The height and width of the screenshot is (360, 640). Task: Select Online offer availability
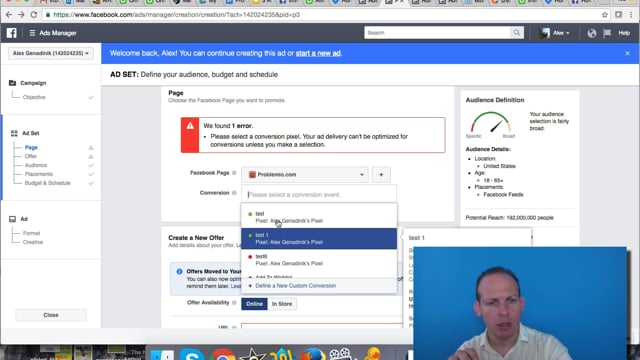click(x=254, y=304)
